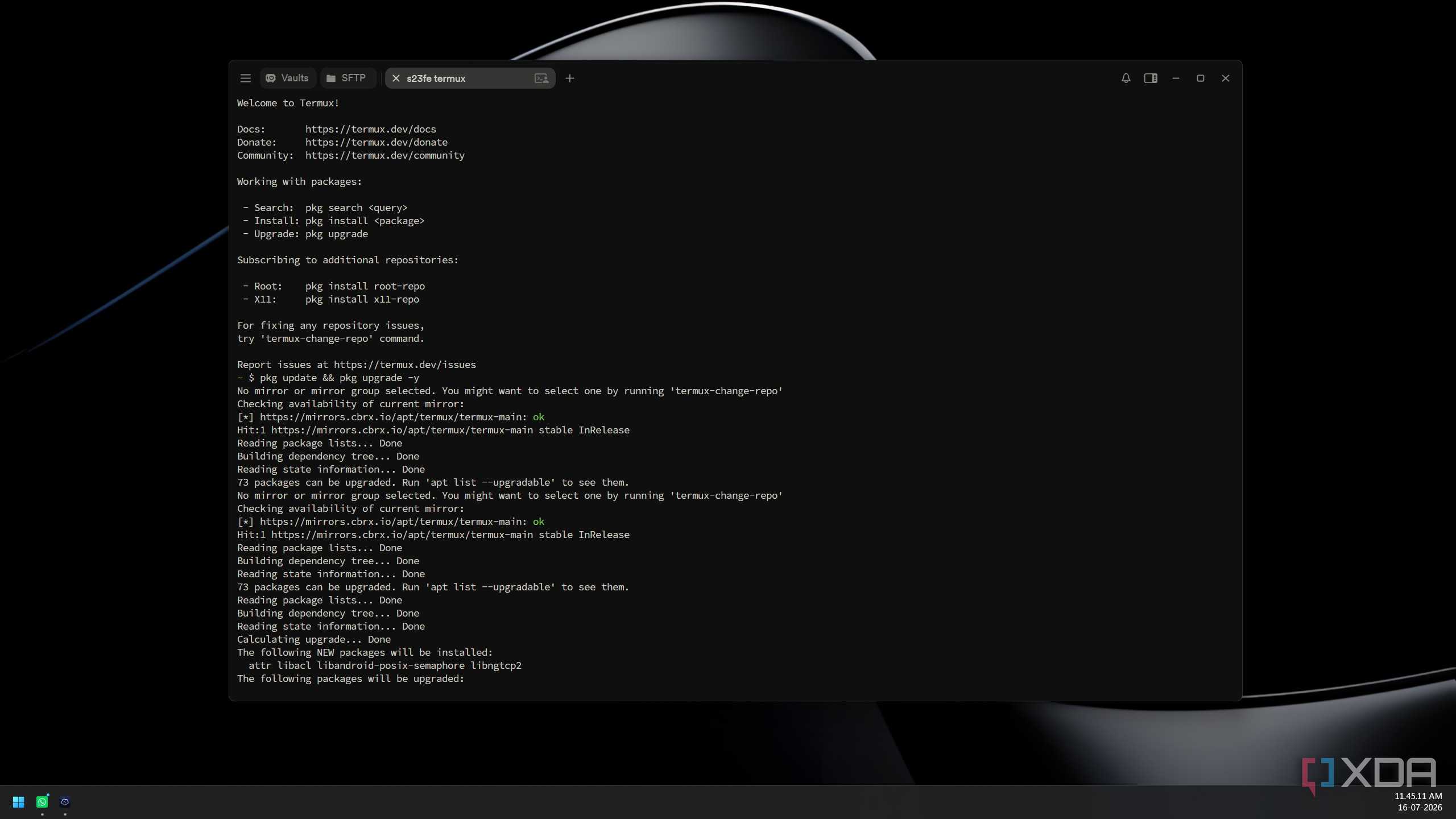1456x819 pixels.
Task: Click 'pkg install <package>' text
Action: [365, 221]
